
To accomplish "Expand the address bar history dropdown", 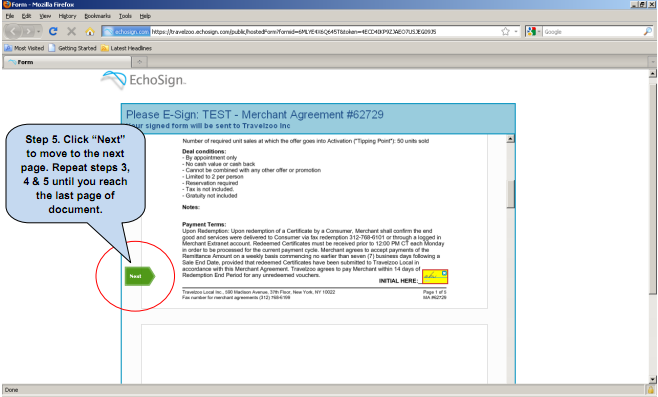I will [516, 31].
